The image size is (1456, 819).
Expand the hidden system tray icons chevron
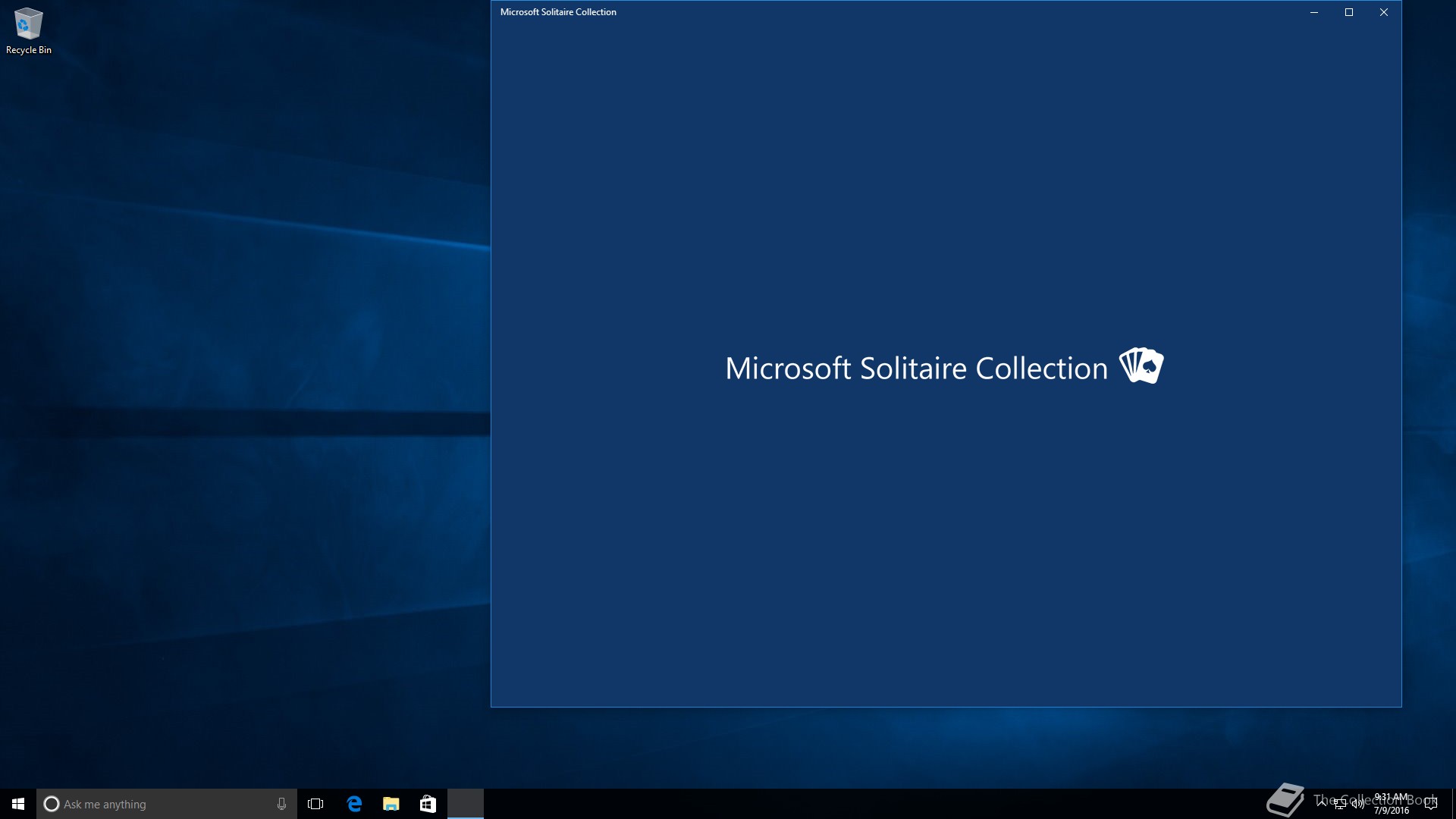1322,804
